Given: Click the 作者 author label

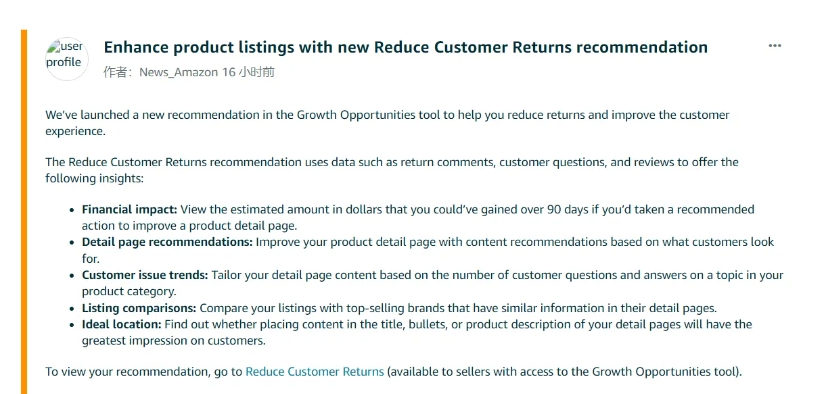Looking at the screenshot, I should [x=117, y=72].
